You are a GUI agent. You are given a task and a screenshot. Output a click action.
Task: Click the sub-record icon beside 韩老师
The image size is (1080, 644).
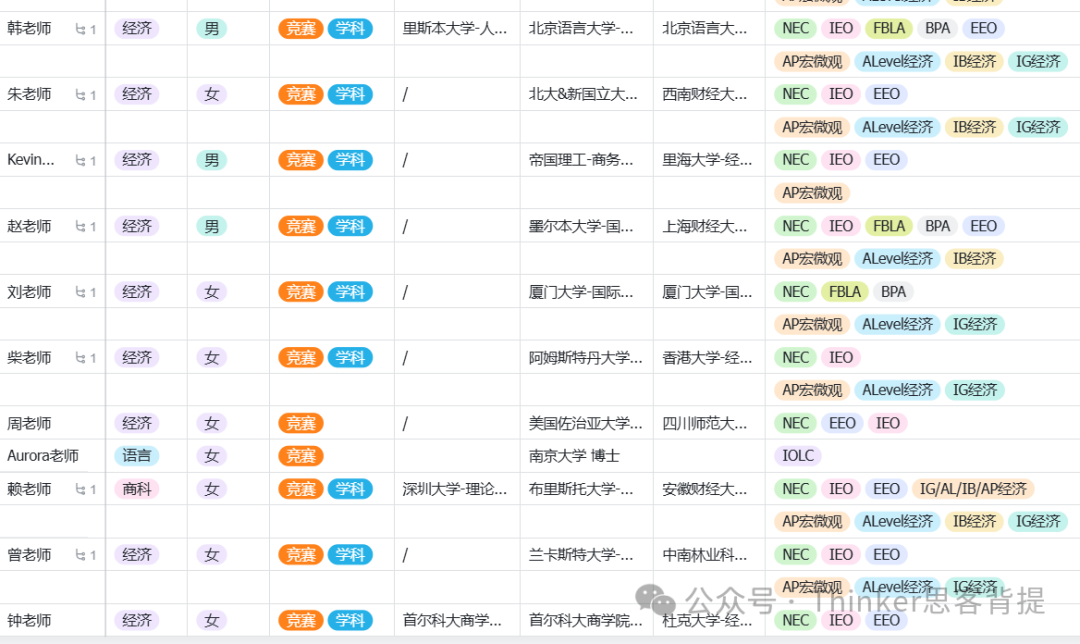85,29
